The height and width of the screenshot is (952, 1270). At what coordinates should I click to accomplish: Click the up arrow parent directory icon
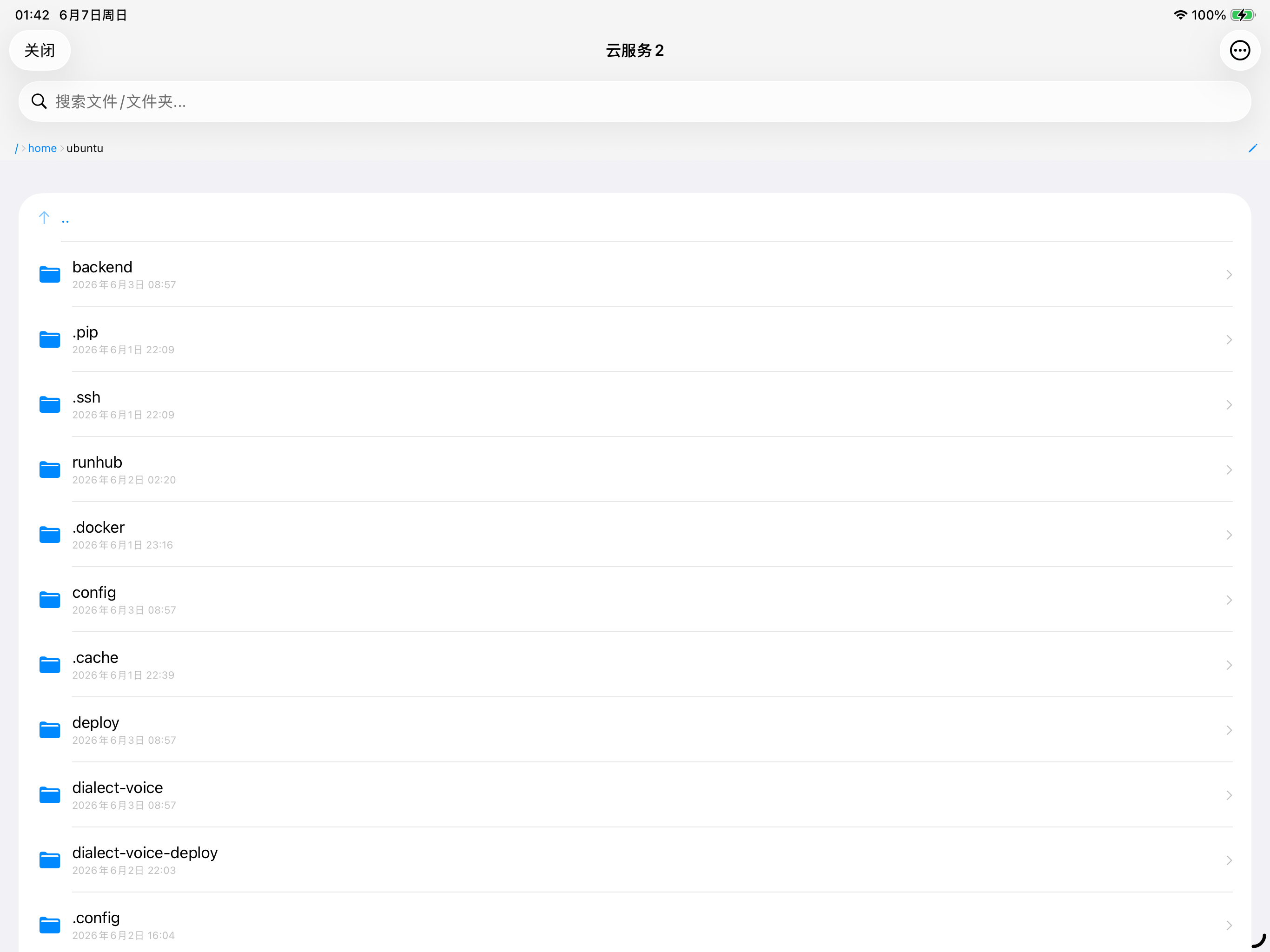pyautogui.click(x=44, y=218)
